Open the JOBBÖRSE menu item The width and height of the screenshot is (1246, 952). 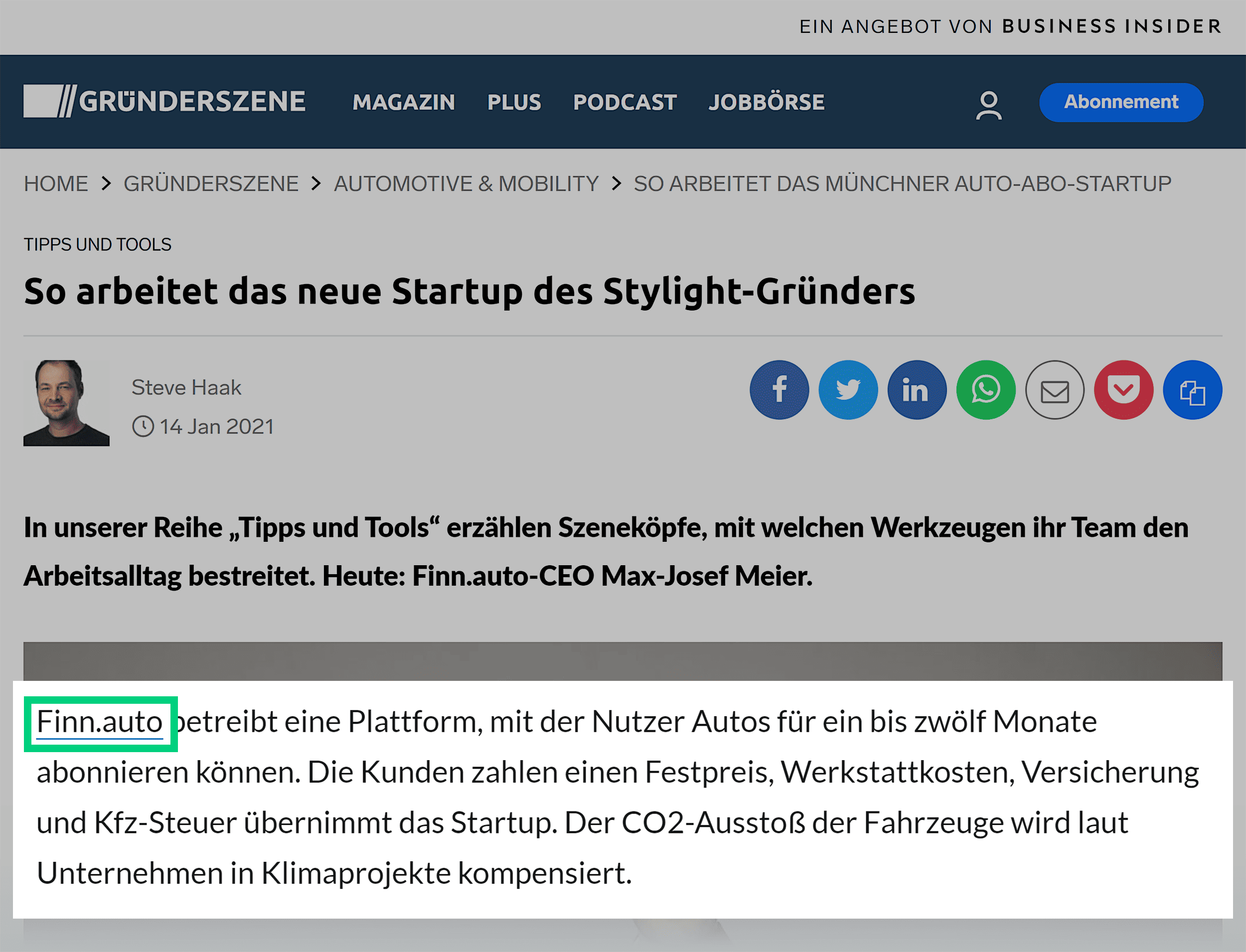[767, 102]
